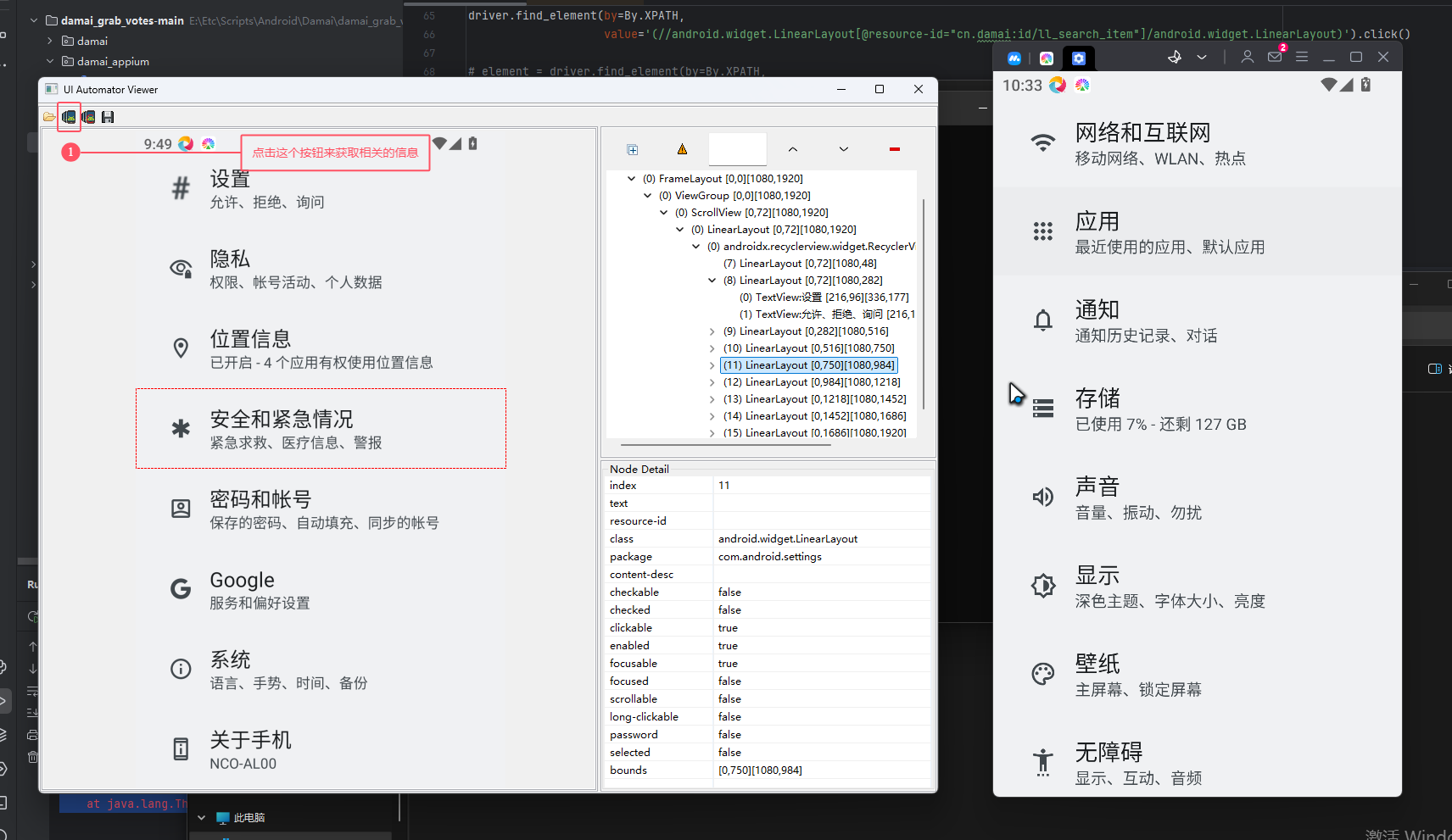Open 应用 in the emulator settings
The height and width of the screenshot is (840, 1452).
(x=1198, y=231)
